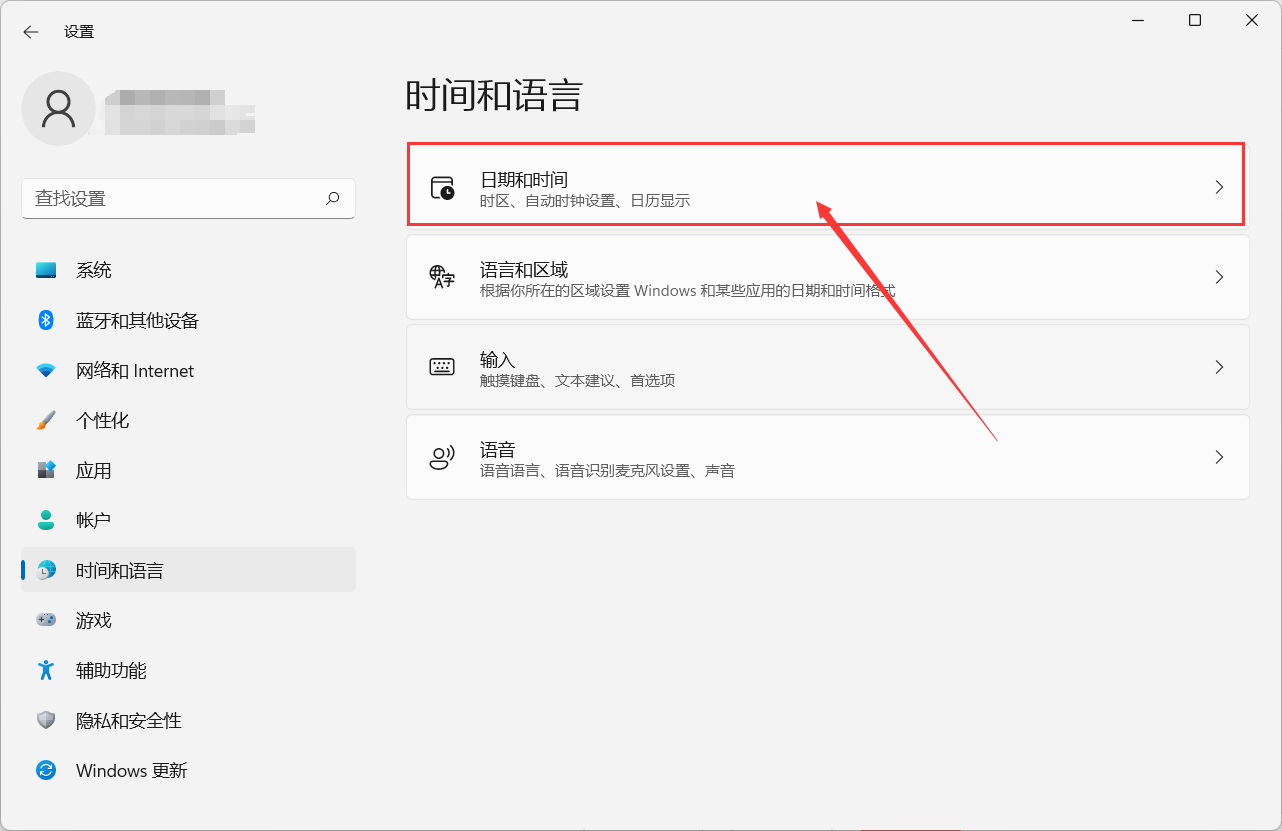Click the shield icon for 隐私和安全性
This screenshot has width=1282, height=831.
pyautogui.click(x=46, y=720)
